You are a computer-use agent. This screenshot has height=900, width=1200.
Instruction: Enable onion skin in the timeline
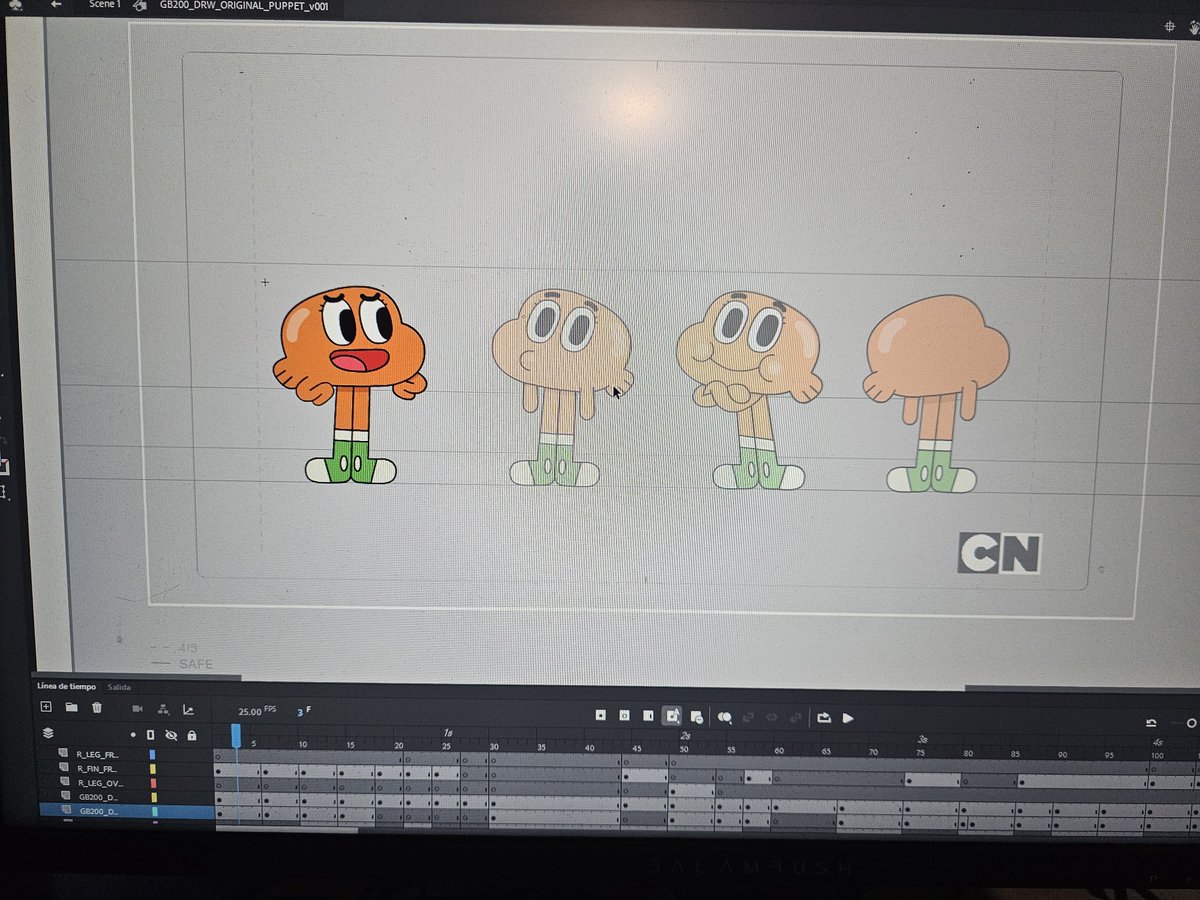click(725, 717)
